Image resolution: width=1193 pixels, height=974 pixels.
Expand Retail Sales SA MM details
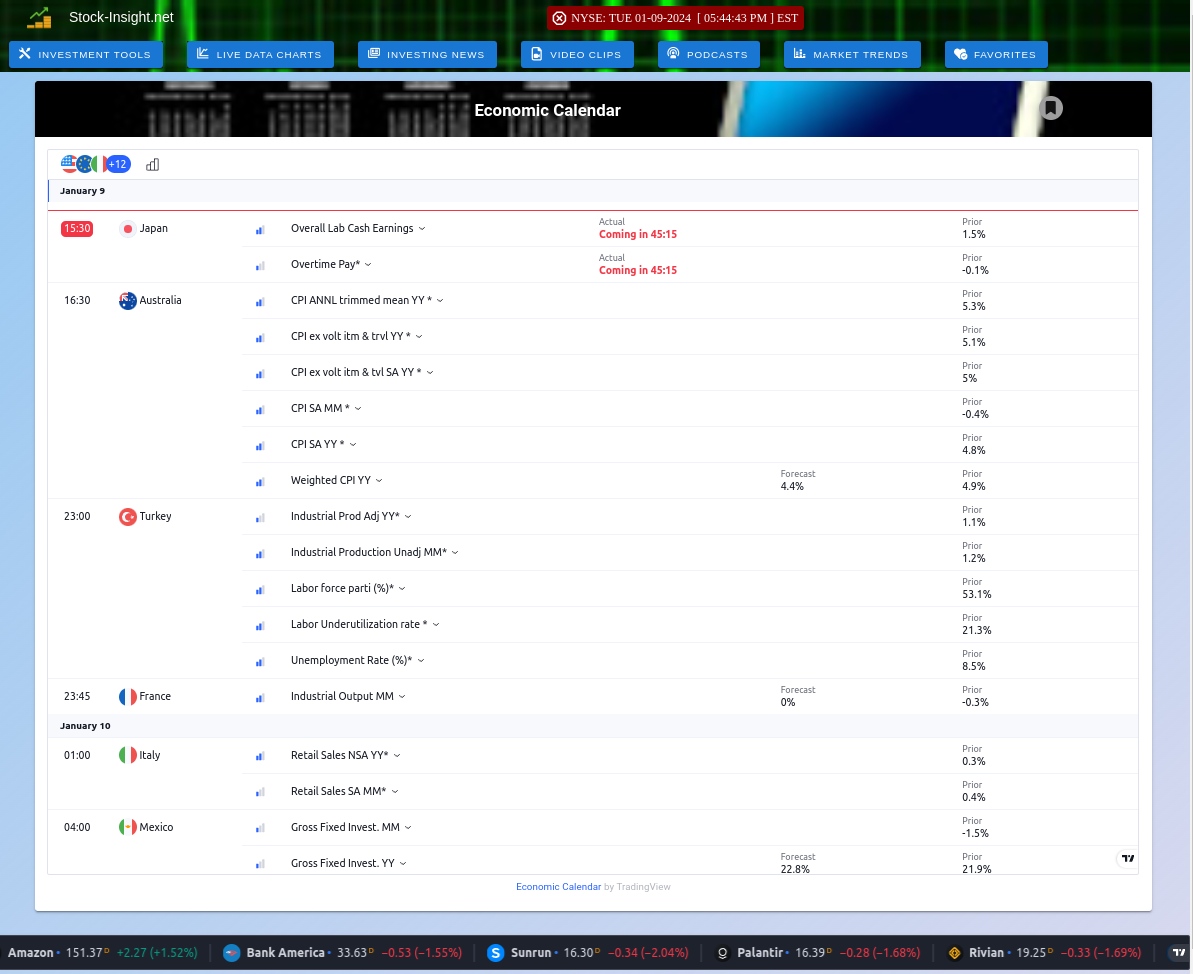coord(395,791)
